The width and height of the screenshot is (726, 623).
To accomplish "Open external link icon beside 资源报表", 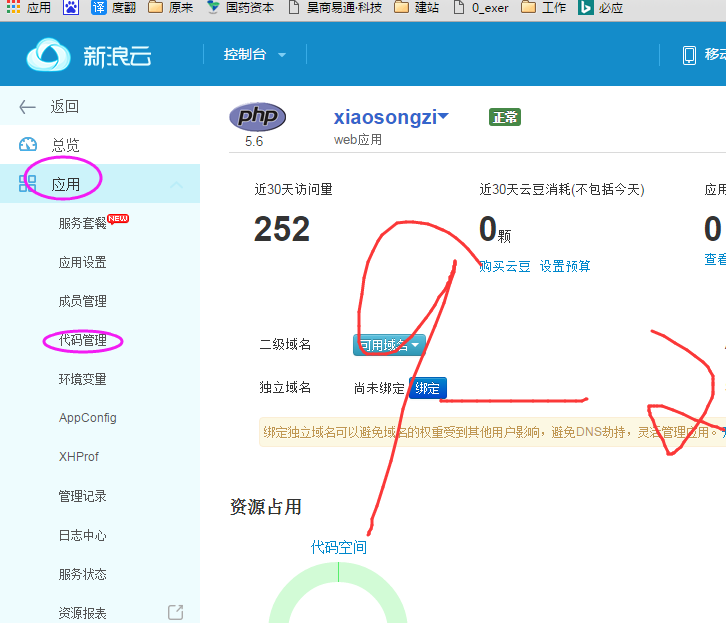I will (175, 612).
